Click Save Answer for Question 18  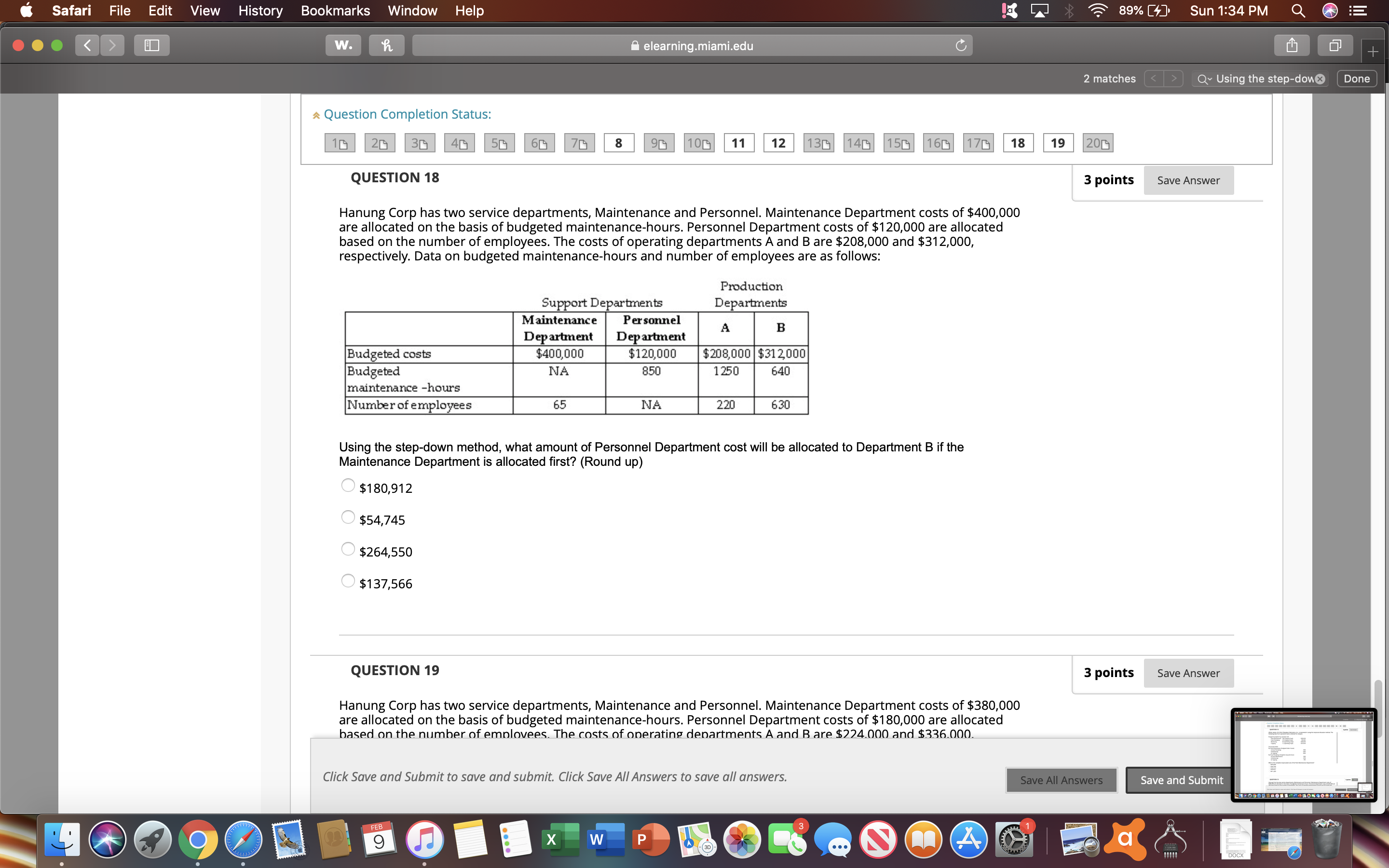[1189, 180]
